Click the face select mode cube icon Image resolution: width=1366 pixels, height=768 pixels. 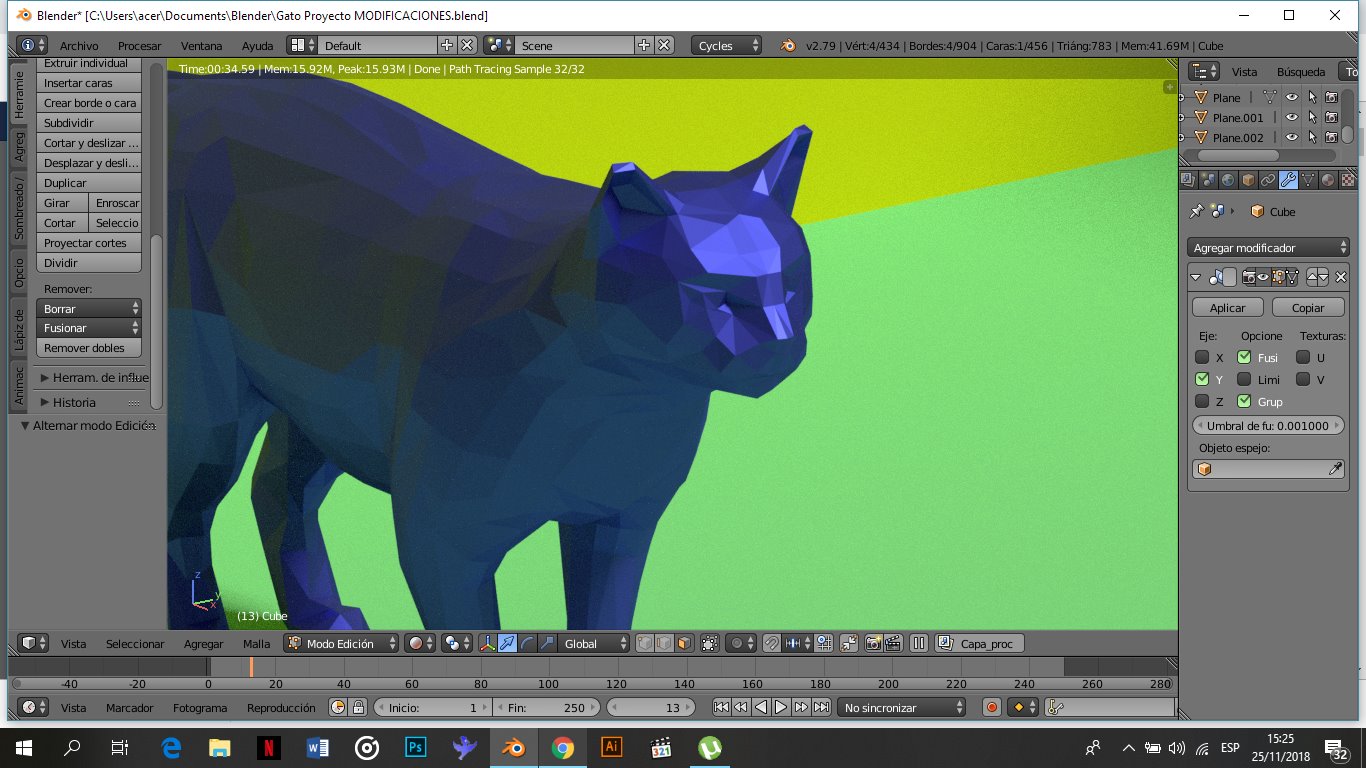point(684,643)
